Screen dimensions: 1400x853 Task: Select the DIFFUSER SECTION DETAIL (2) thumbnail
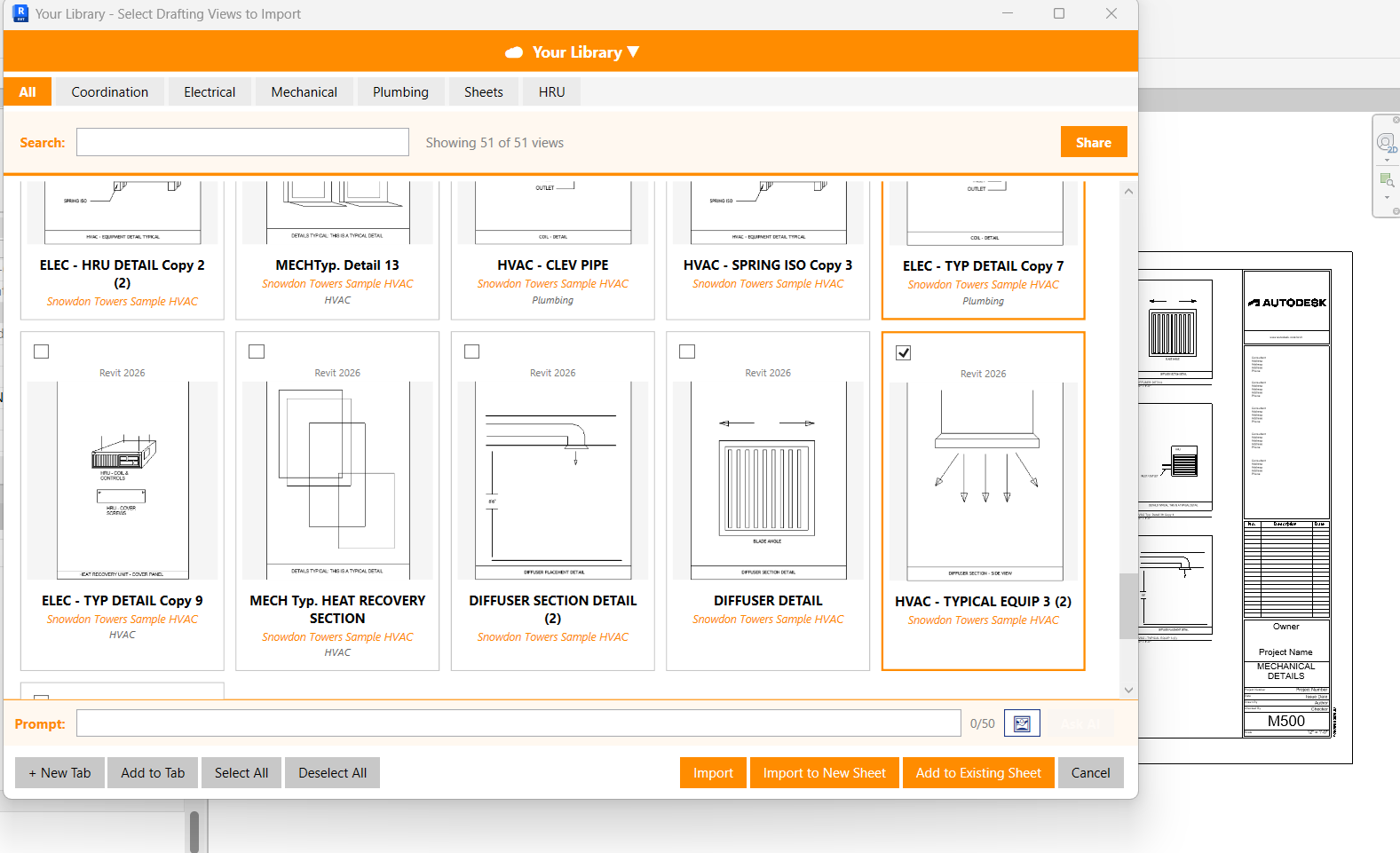(x=552, y=480)
